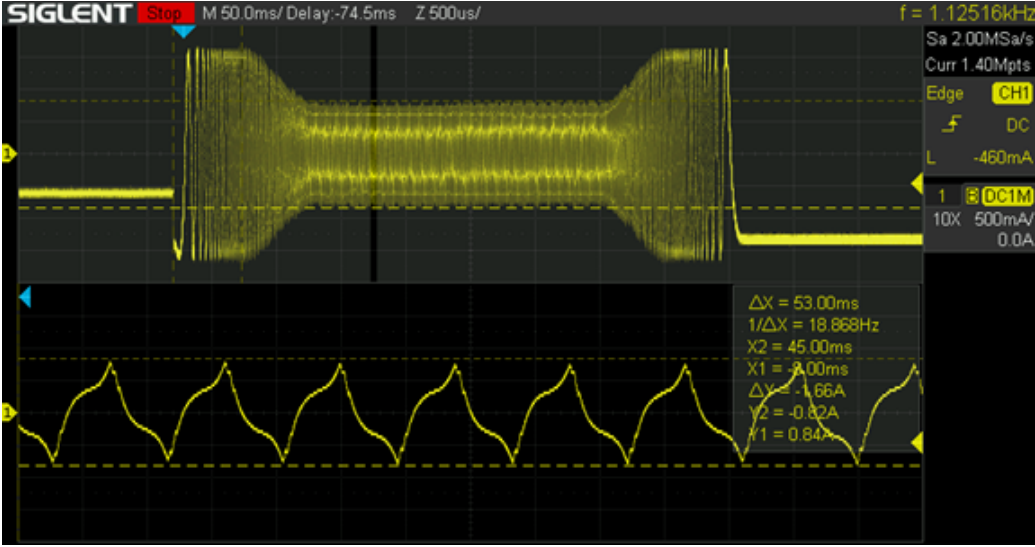Click the SIGLENT logo
The height and width of the screenshot is (547, 1035).
coord(68,13)
